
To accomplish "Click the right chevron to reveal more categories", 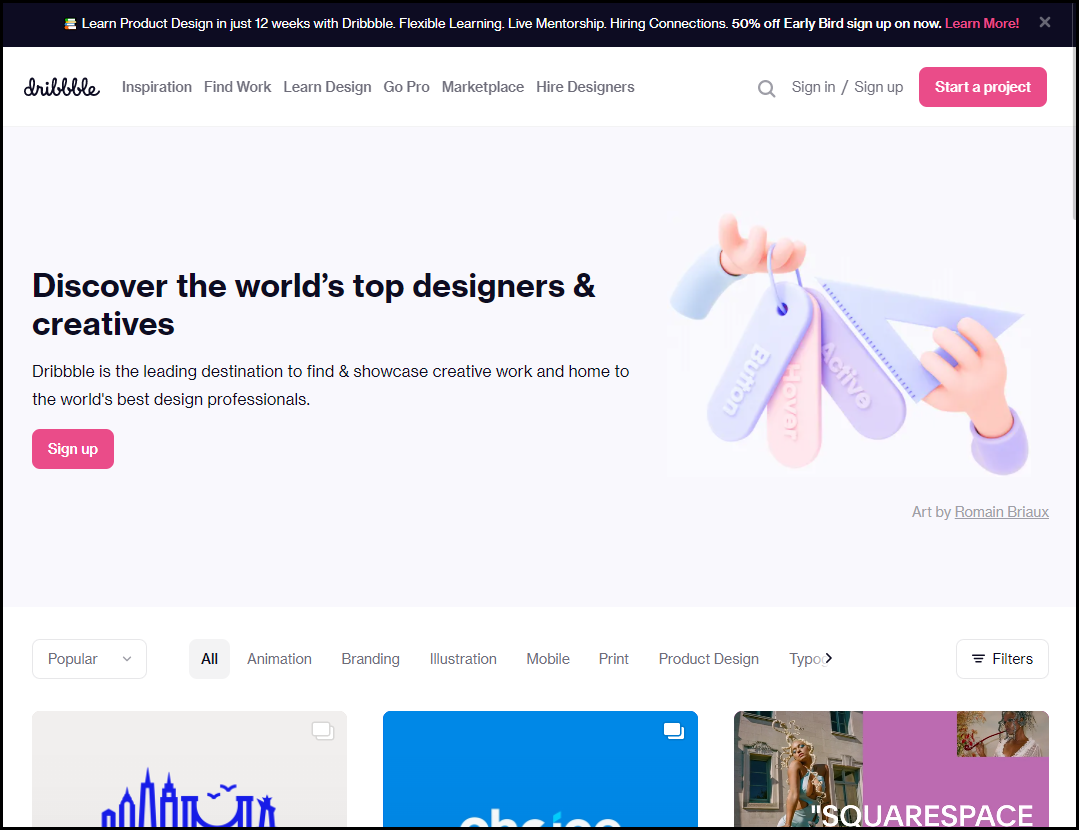I will (827, 659).
